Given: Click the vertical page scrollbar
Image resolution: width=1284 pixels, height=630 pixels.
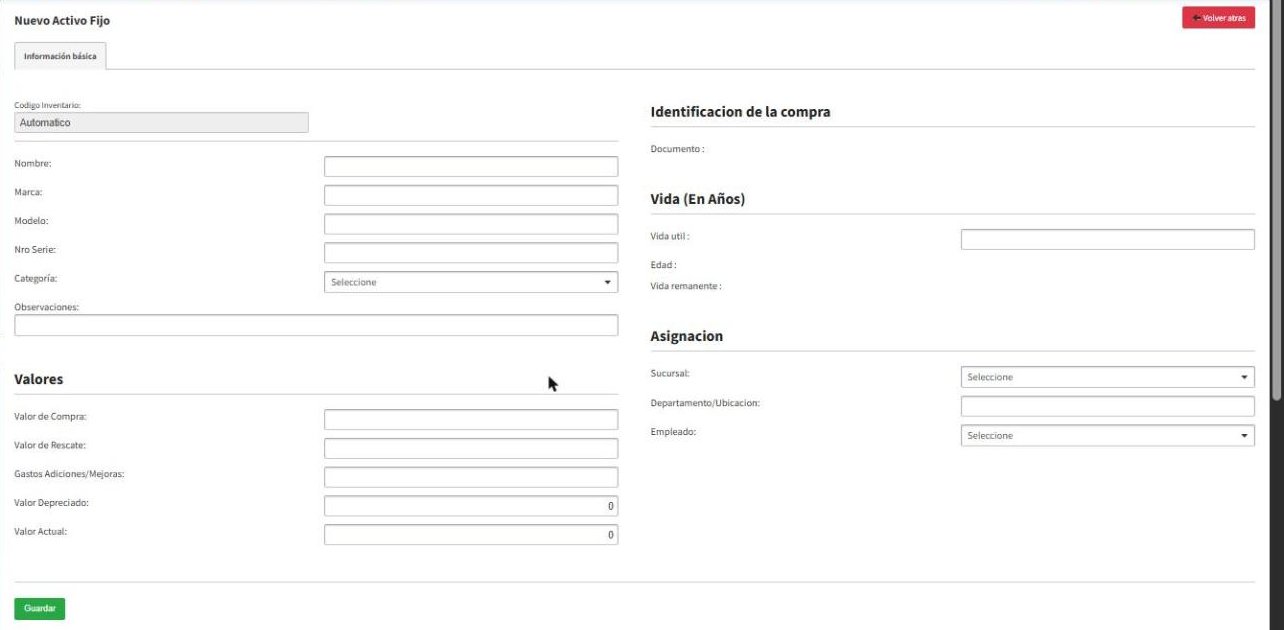Looking at the screenshot, I should tap(1276, 200).
